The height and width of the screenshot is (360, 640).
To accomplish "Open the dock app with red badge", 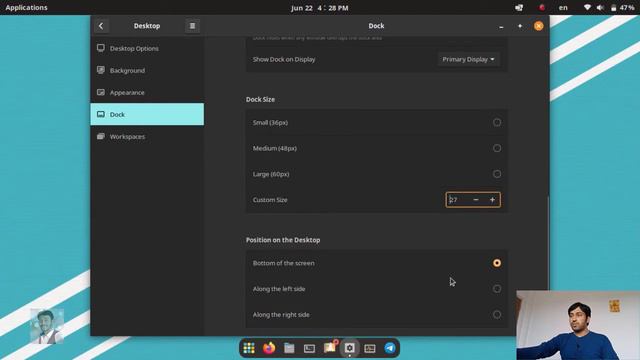I will click(x=330, y=347).
